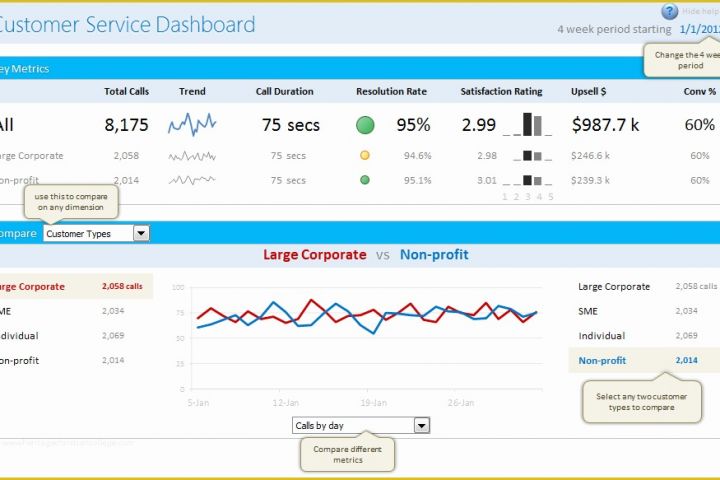Viewport: 720px width, 480px height.
Task: Select Non-profit in the left list
Action: (x=76, y=361)
